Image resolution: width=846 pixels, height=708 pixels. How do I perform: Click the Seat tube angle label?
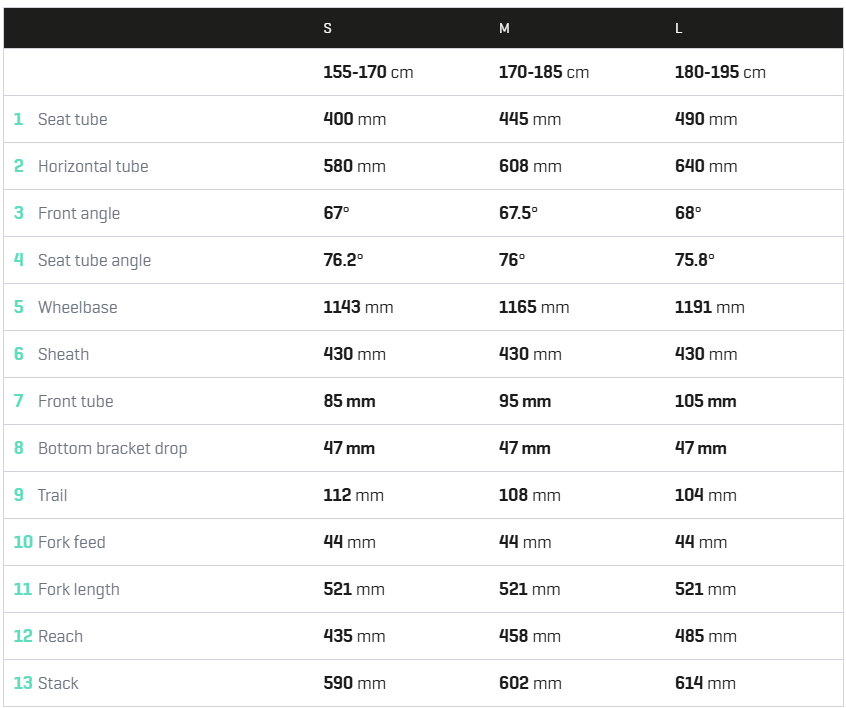[94, 260]
